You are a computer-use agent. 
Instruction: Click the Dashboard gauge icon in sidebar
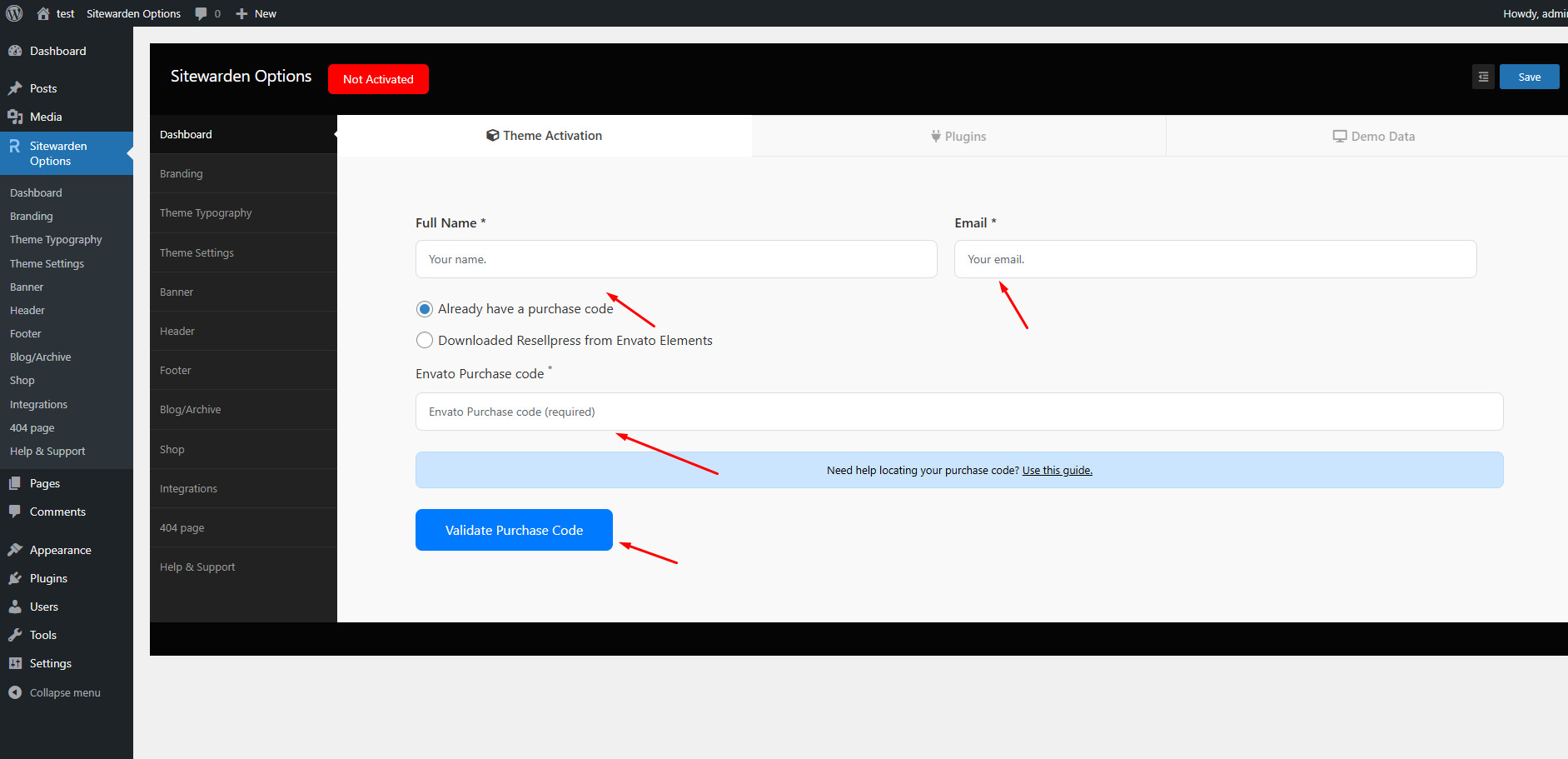click(x=15, y=51)
